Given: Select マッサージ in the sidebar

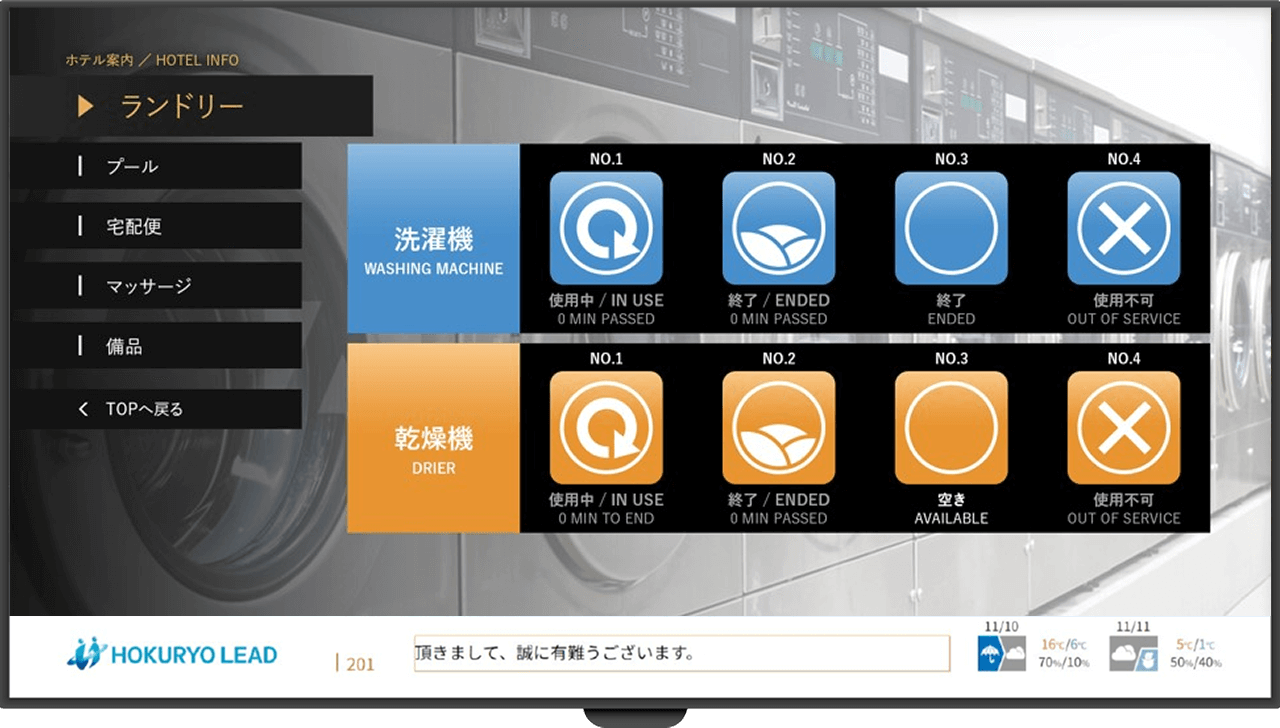Looking at the screenshot, I should [156, 286].
